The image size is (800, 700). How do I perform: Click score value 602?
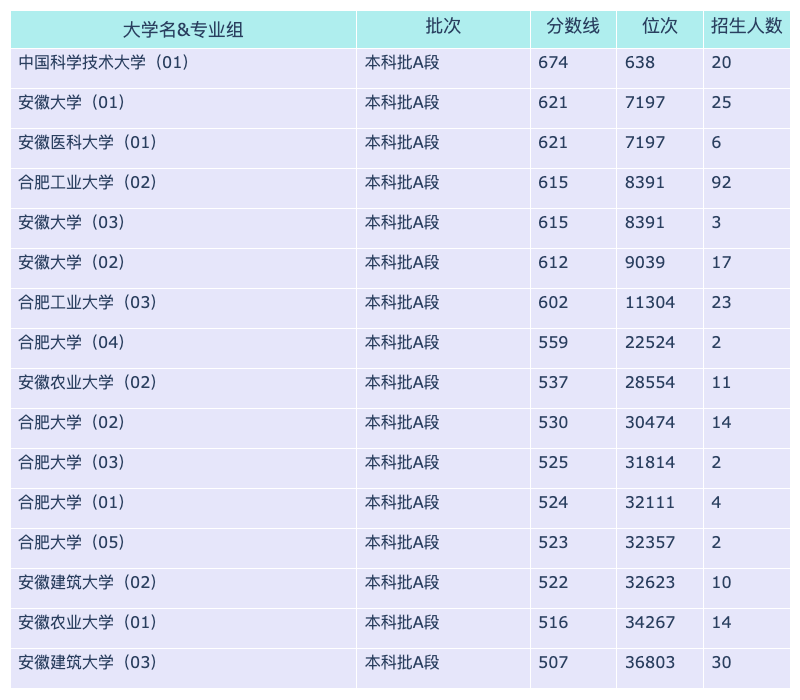click(553, 302)
